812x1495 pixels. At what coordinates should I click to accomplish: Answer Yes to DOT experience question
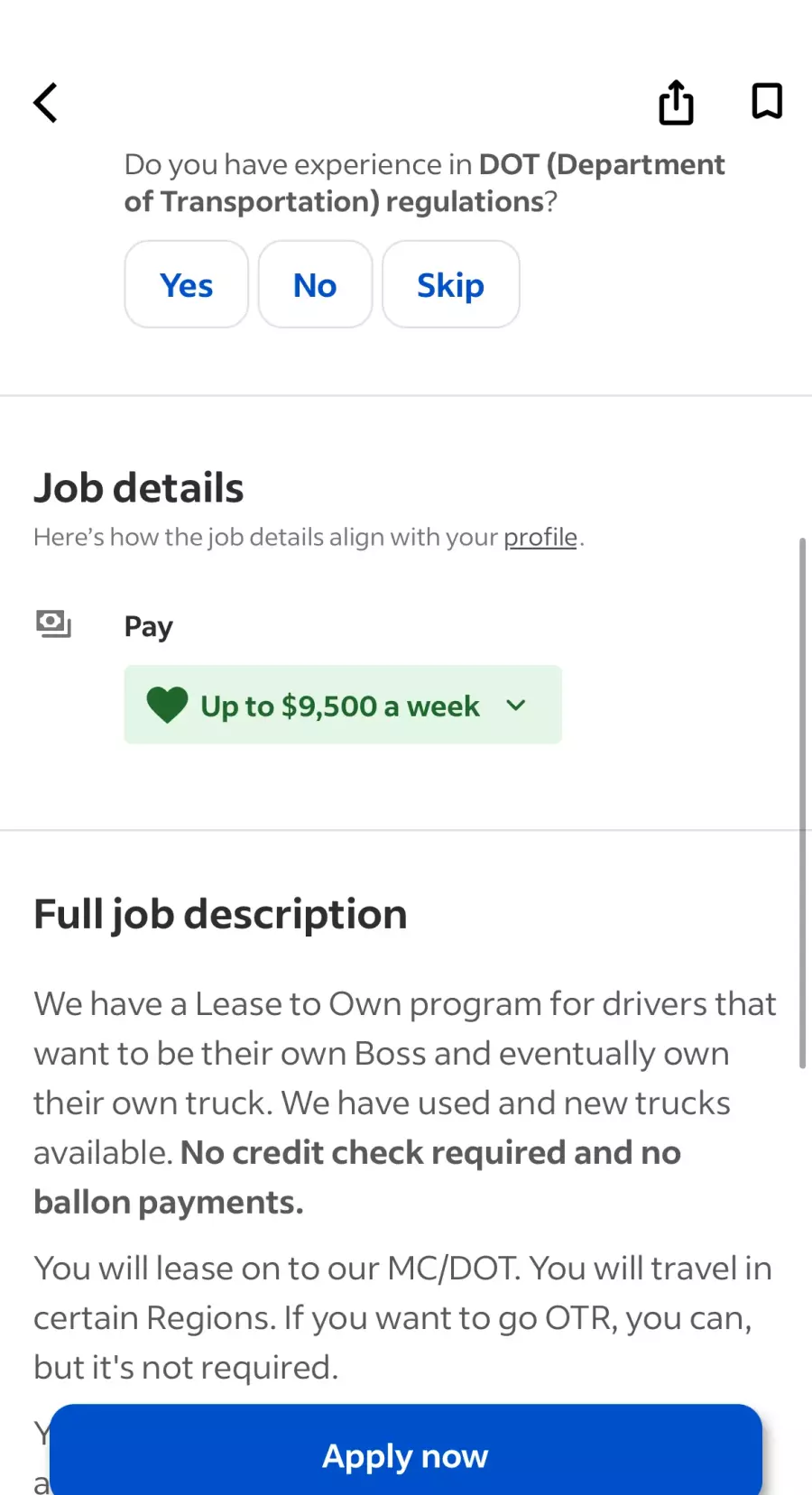186,285
